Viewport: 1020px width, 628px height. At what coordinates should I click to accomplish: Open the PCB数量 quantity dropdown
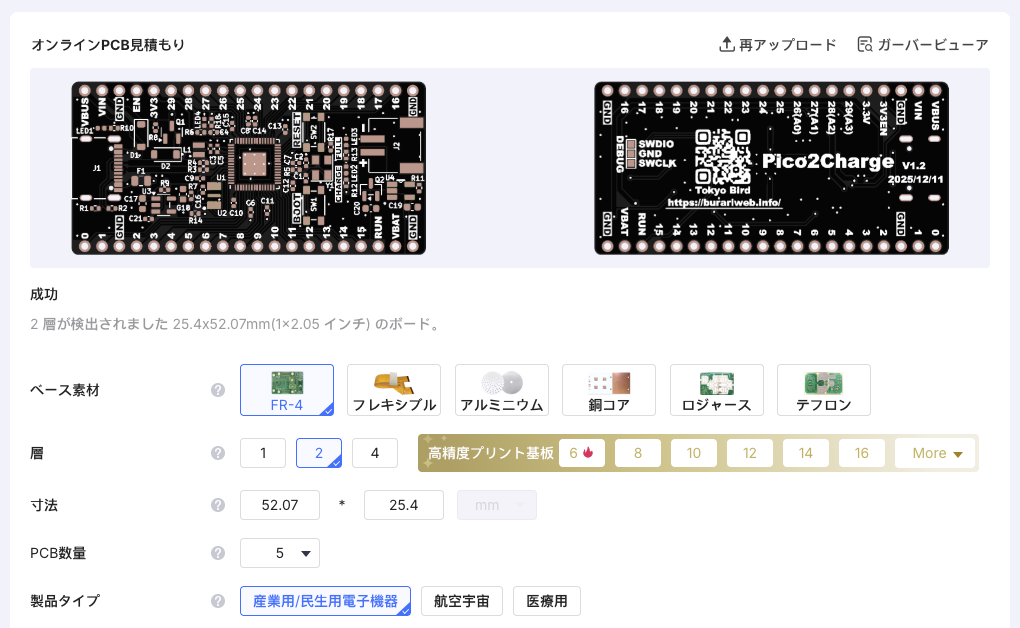pyautogui.click(x=280, y=552)
